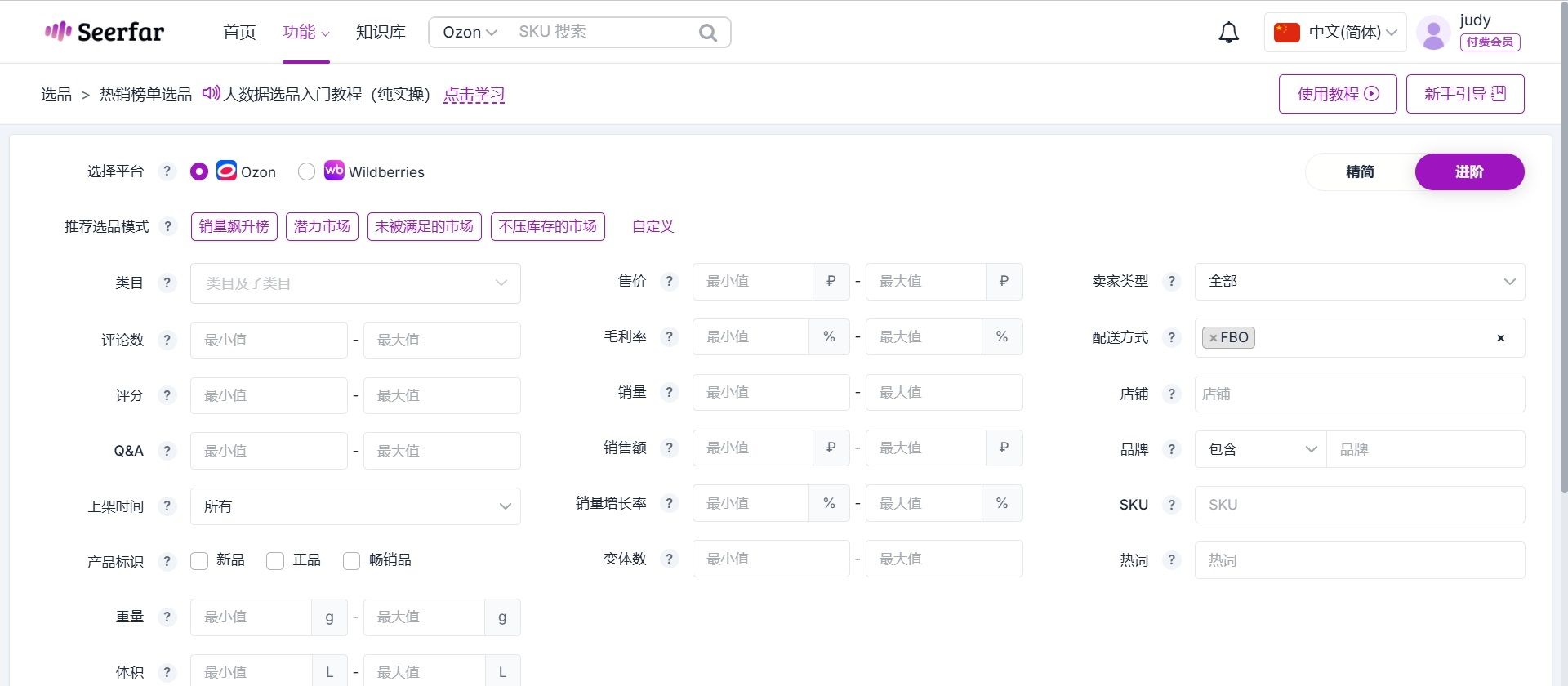This screenshot has width=1568, height=686.
Task: Expand the 类目及子类目 dropdown
Action: (x=355, y=283)
